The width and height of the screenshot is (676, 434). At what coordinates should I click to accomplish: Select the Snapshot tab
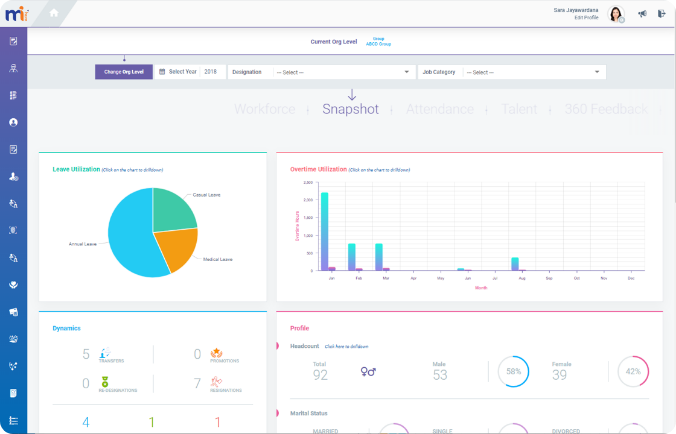(351, 109)
